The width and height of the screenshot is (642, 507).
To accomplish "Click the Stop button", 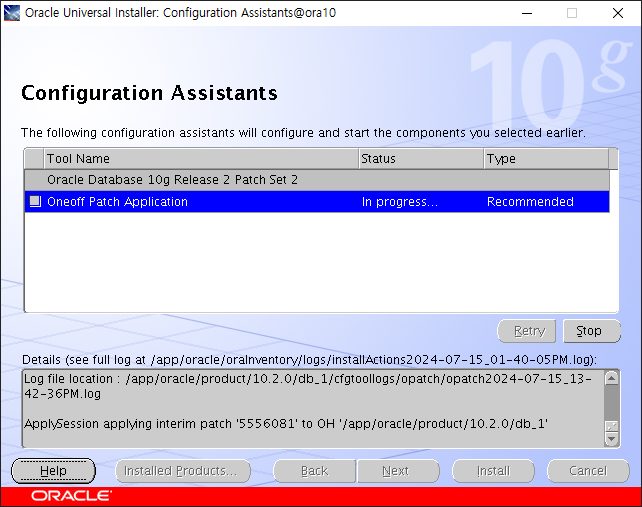I will 592,331.
